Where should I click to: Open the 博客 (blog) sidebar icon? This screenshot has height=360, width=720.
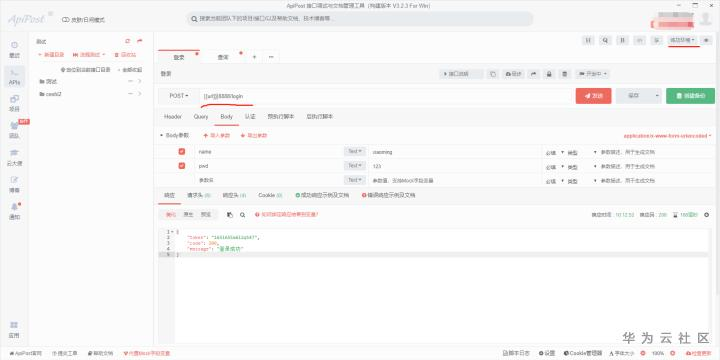pos(14,184)
